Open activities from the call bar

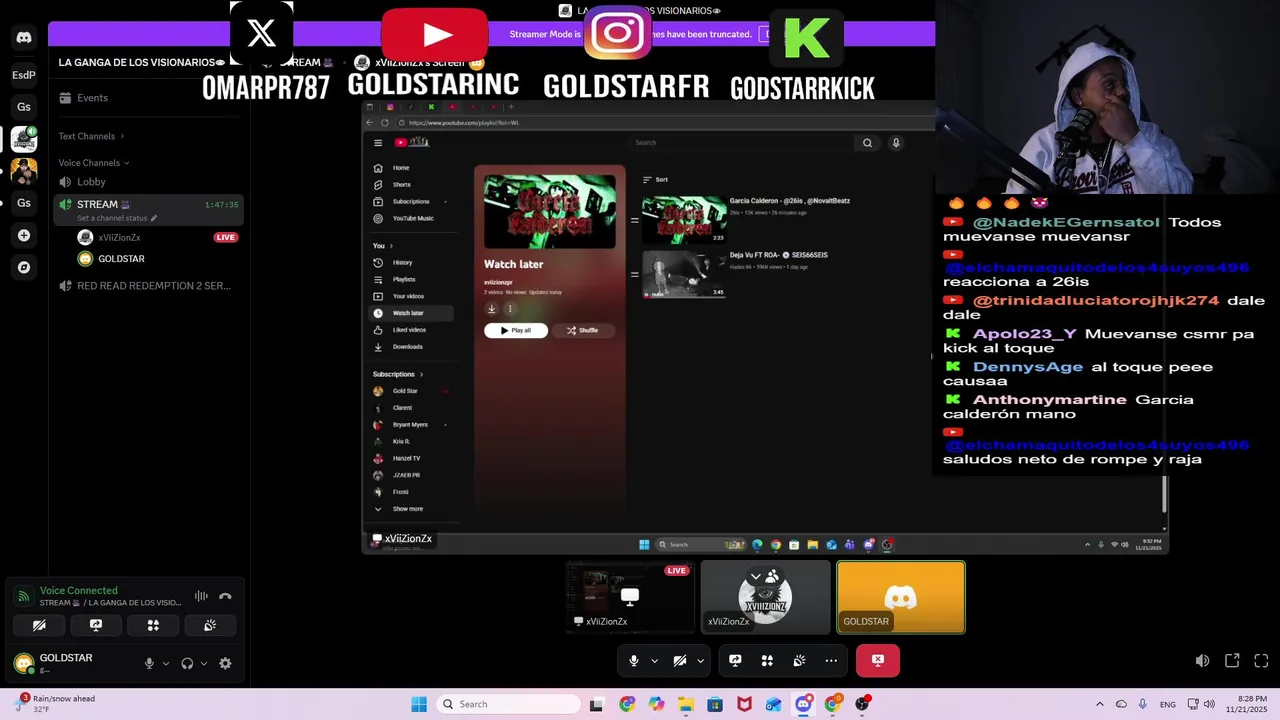(x=767, y=660)
